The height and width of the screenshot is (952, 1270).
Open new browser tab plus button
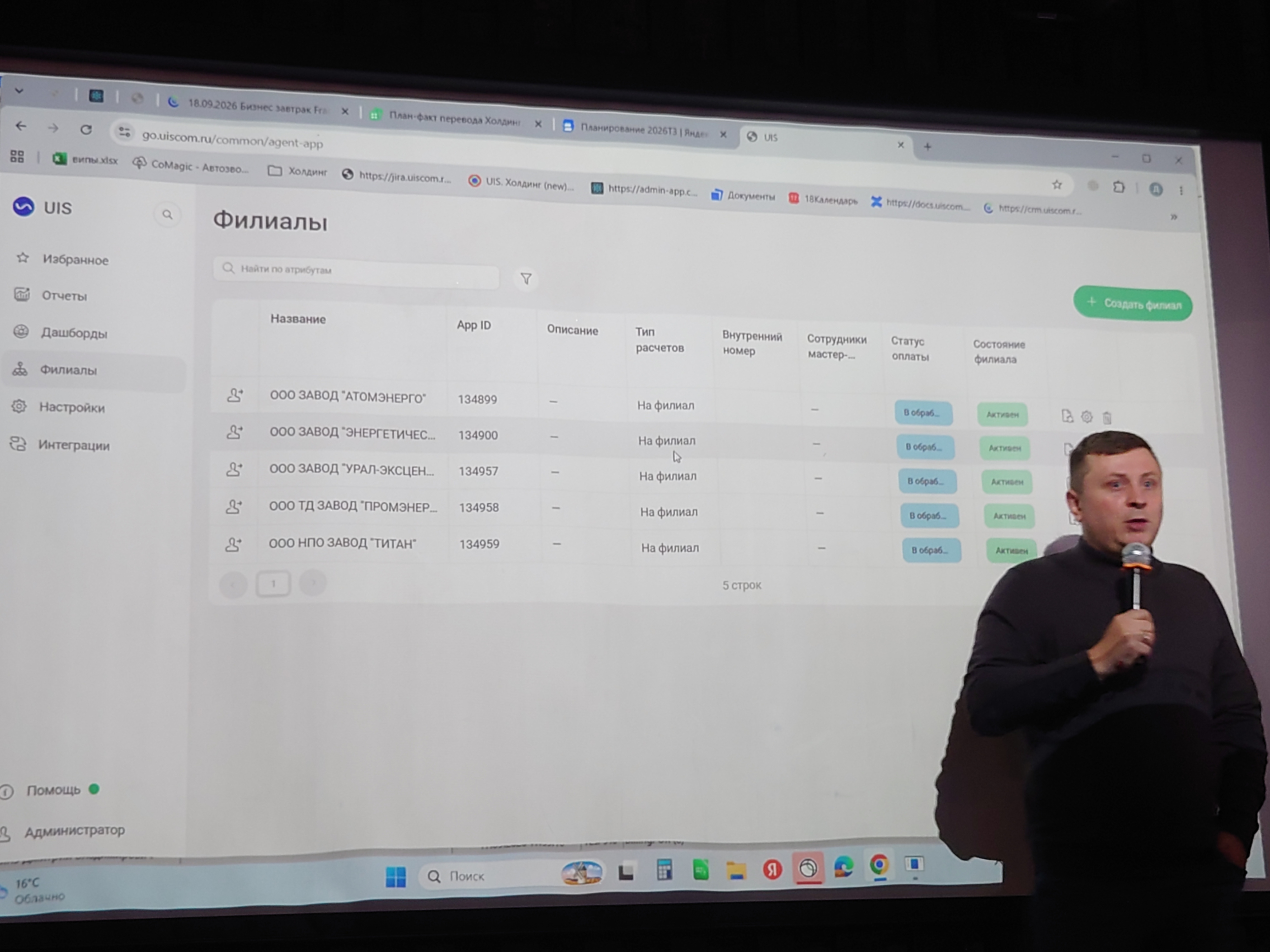pos(927,147)
